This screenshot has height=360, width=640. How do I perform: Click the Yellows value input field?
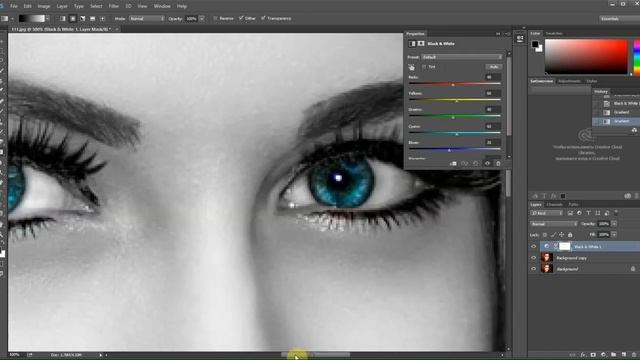coord(493,93)
